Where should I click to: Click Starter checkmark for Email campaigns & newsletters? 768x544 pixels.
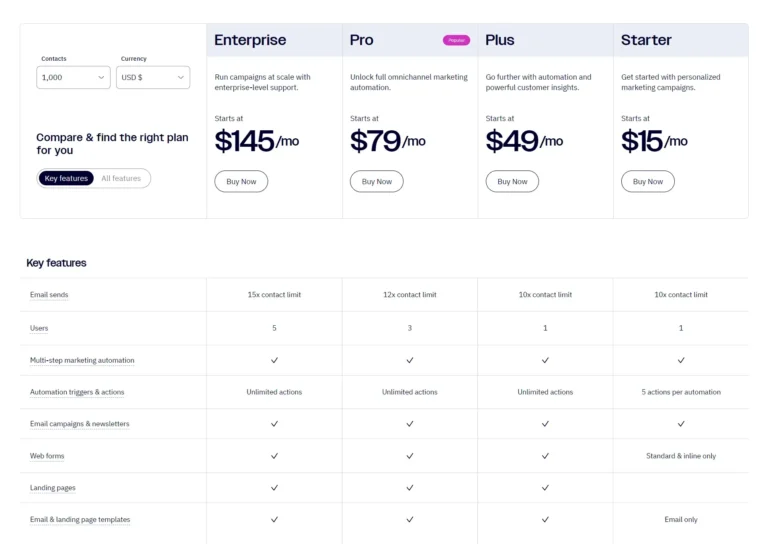pyautogui.click(x=681, y=424)
